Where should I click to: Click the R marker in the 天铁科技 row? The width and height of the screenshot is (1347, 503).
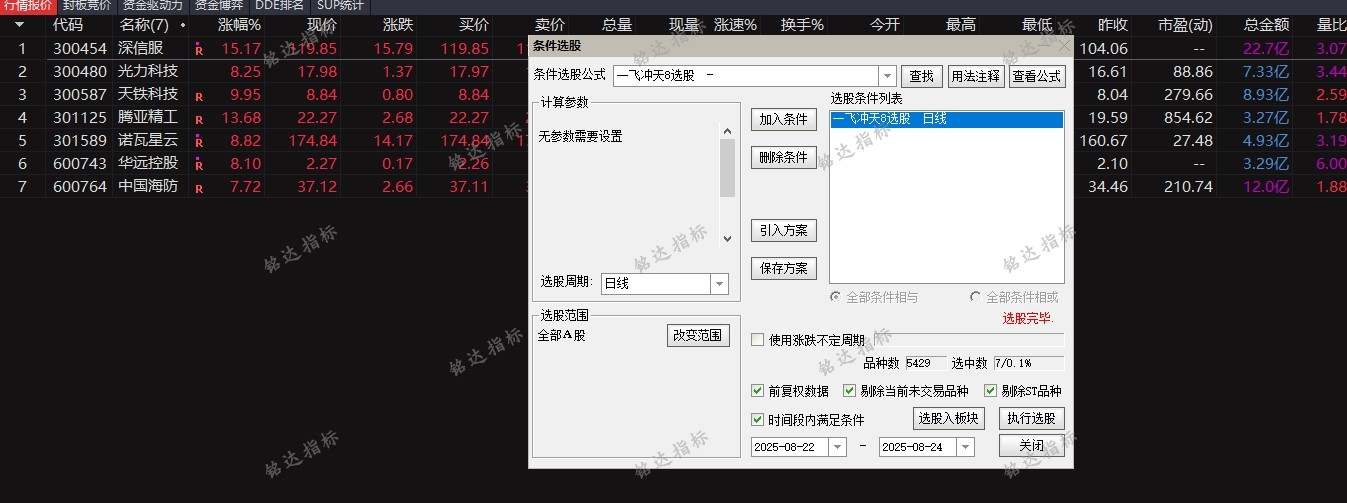[x=199, y=96]
